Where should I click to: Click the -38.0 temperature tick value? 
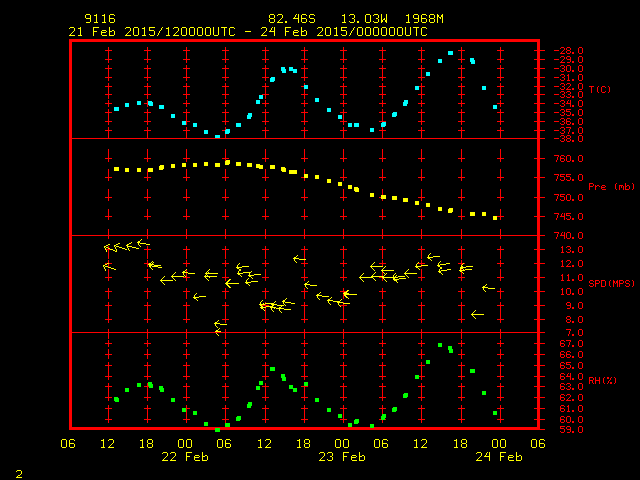[568, 139]
